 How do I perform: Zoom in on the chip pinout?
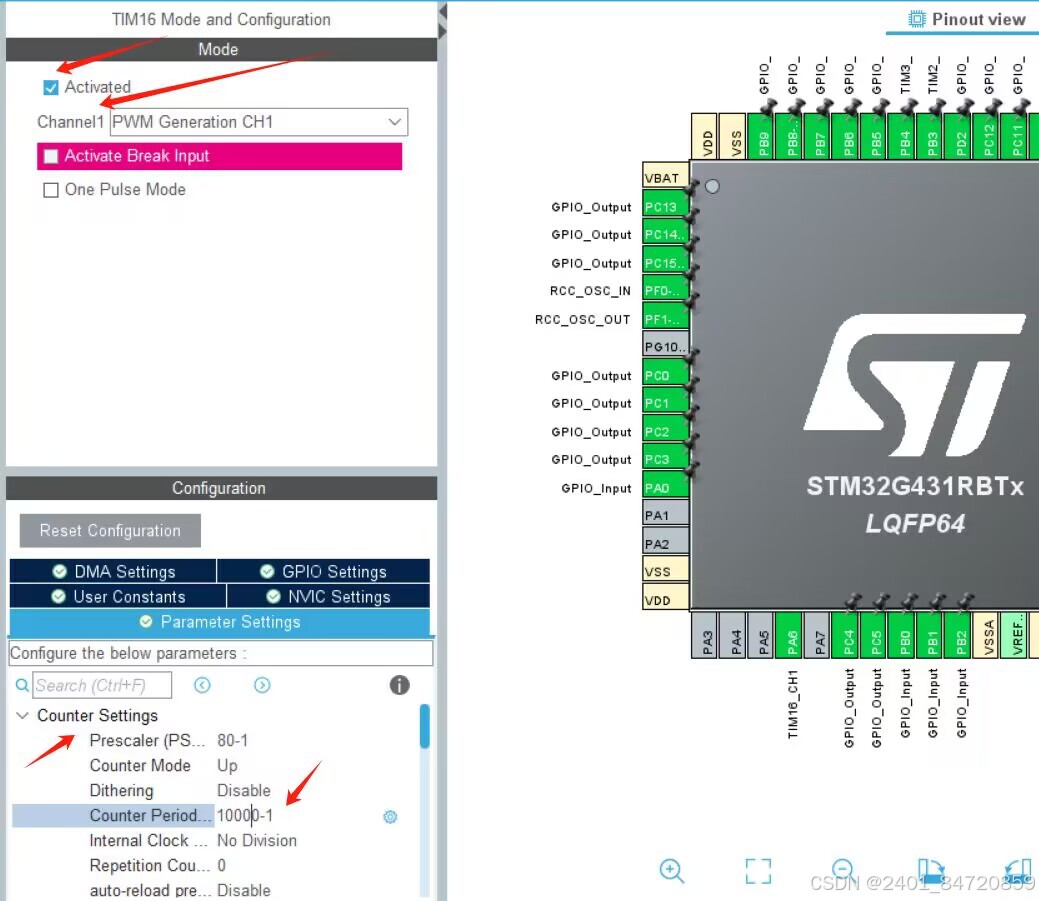671,871
